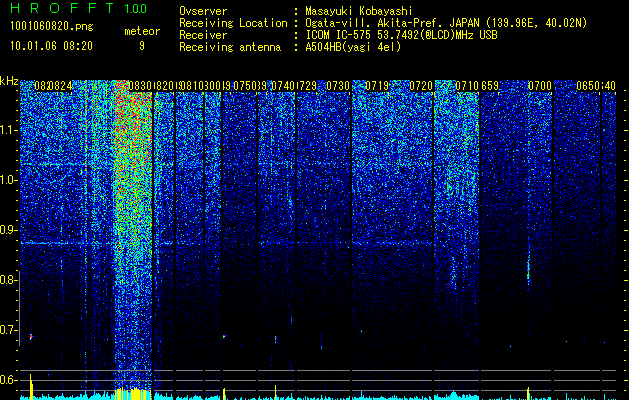Image resolution: width=629 pixels, height=400 pixels.
Task: Click the 0730 time marker
Action: tap(338, 86)
